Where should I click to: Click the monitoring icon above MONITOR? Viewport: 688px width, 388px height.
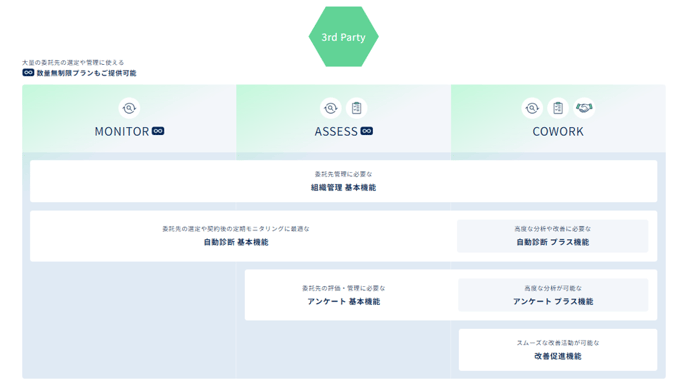(x=129, y=108)
